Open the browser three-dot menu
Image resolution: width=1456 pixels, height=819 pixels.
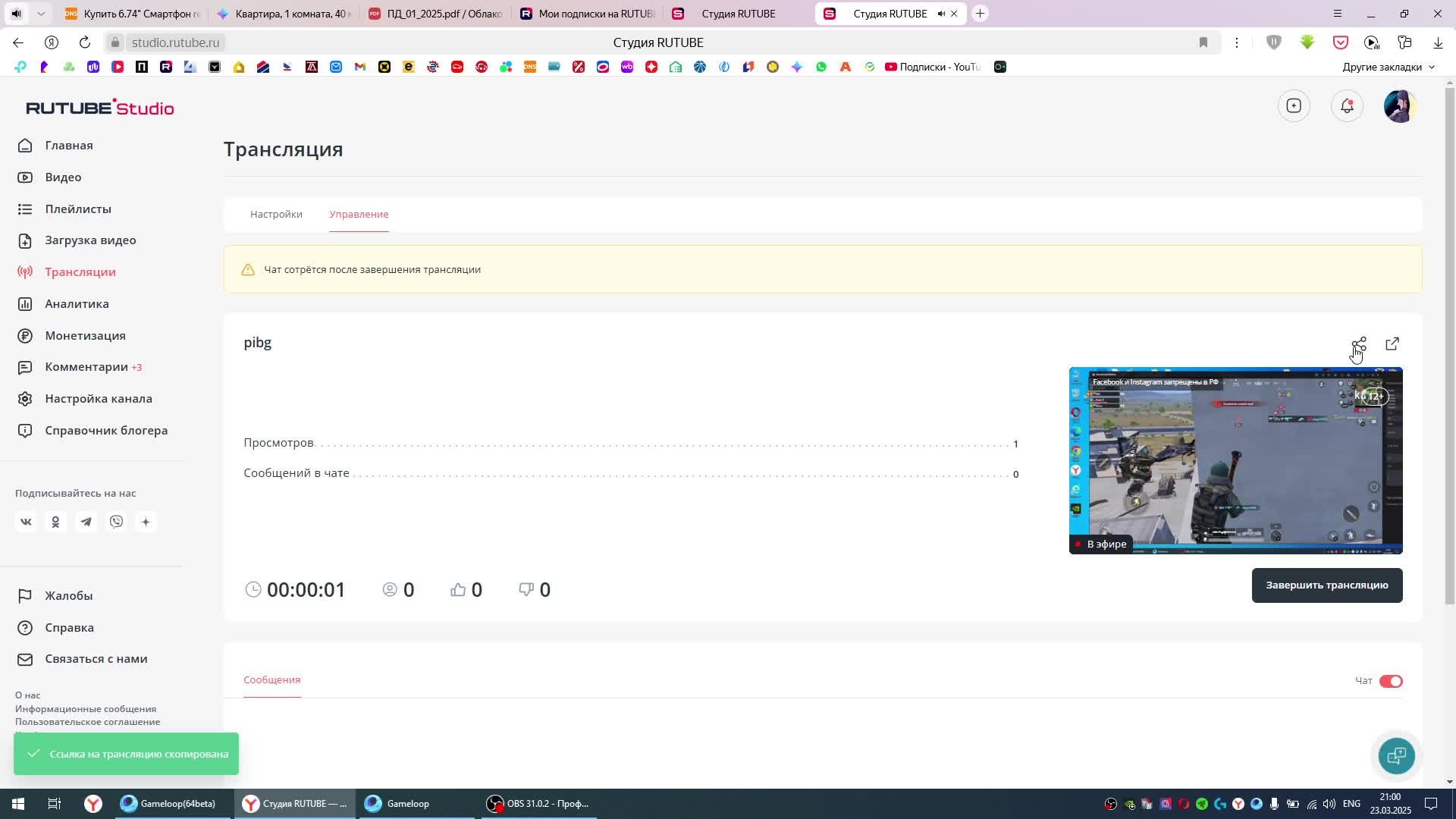(1236, 42)
